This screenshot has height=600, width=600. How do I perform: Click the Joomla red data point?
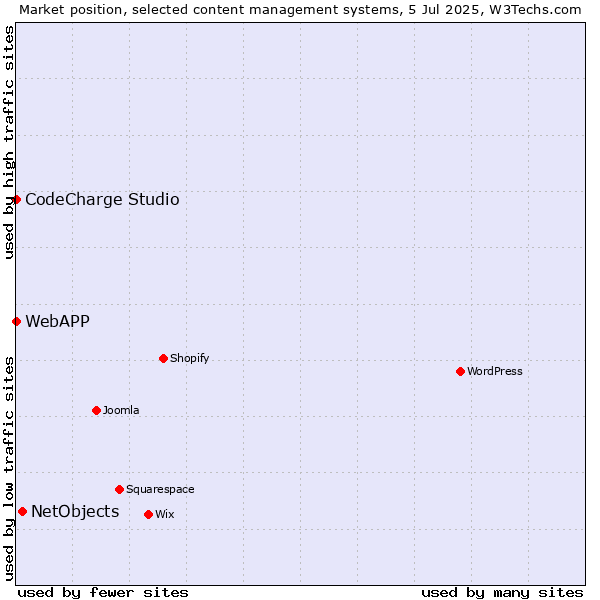[x=96, y=411]
